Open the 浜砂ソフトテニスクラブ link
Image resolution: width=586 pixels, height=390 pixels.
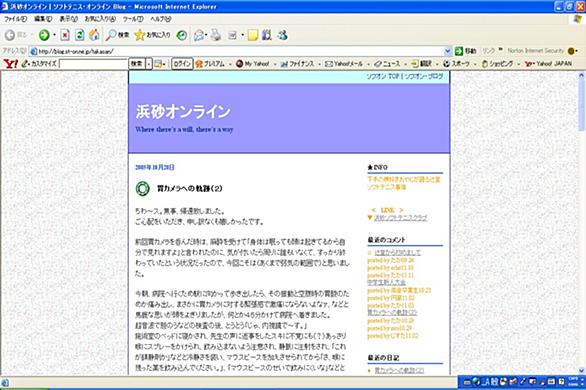tap(401, 218)
